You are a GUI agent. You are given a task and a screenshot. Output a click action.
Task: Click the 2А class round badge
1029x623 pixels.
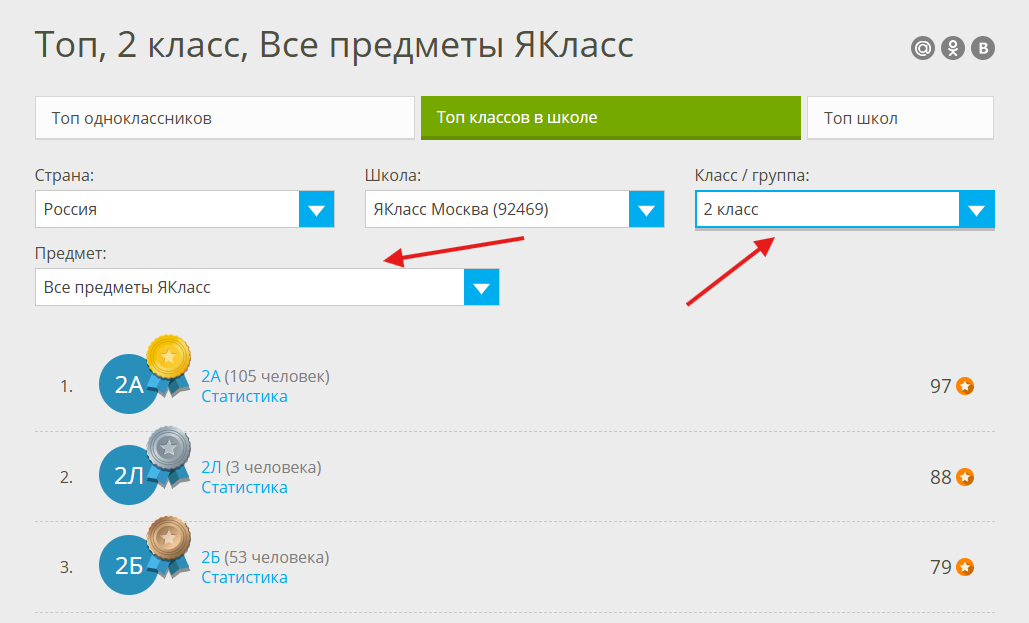click(x=129, y=384)
